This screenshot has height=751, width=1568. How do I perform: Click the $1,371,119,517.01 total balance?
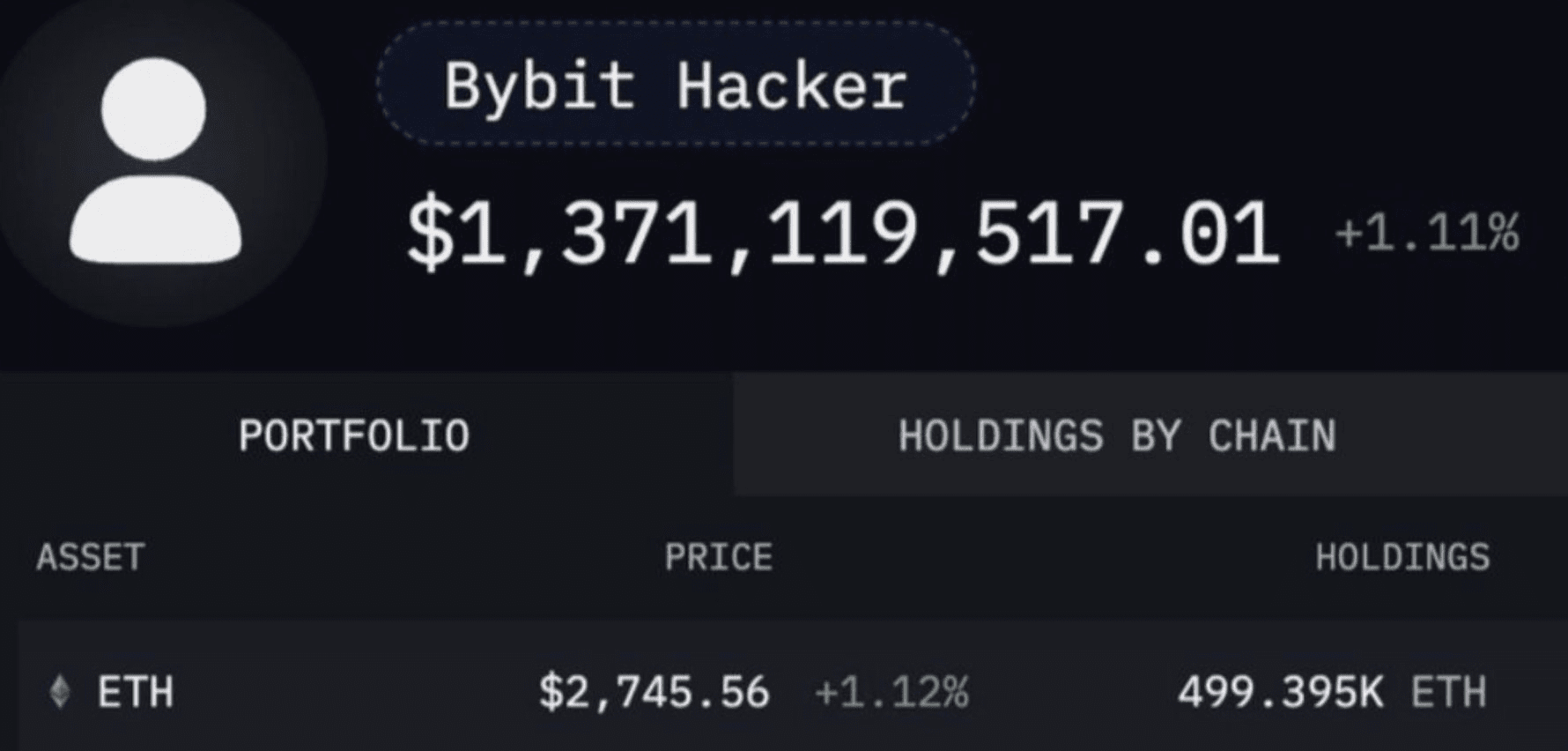841,234
